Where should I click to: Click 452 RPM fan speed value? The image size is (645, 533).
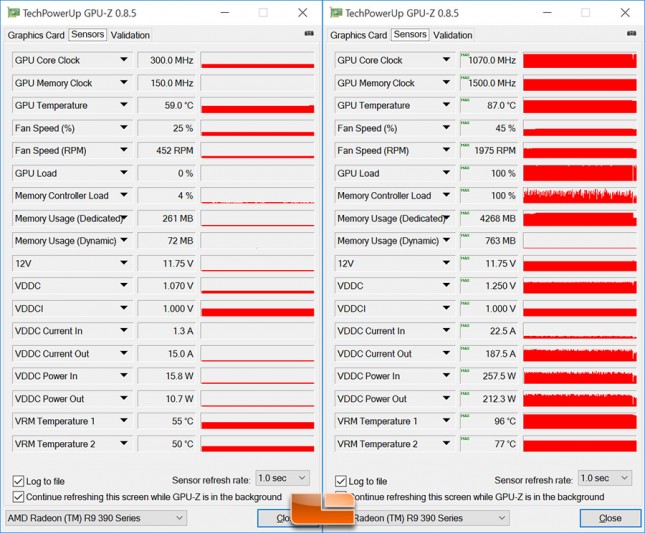(167, 151)
